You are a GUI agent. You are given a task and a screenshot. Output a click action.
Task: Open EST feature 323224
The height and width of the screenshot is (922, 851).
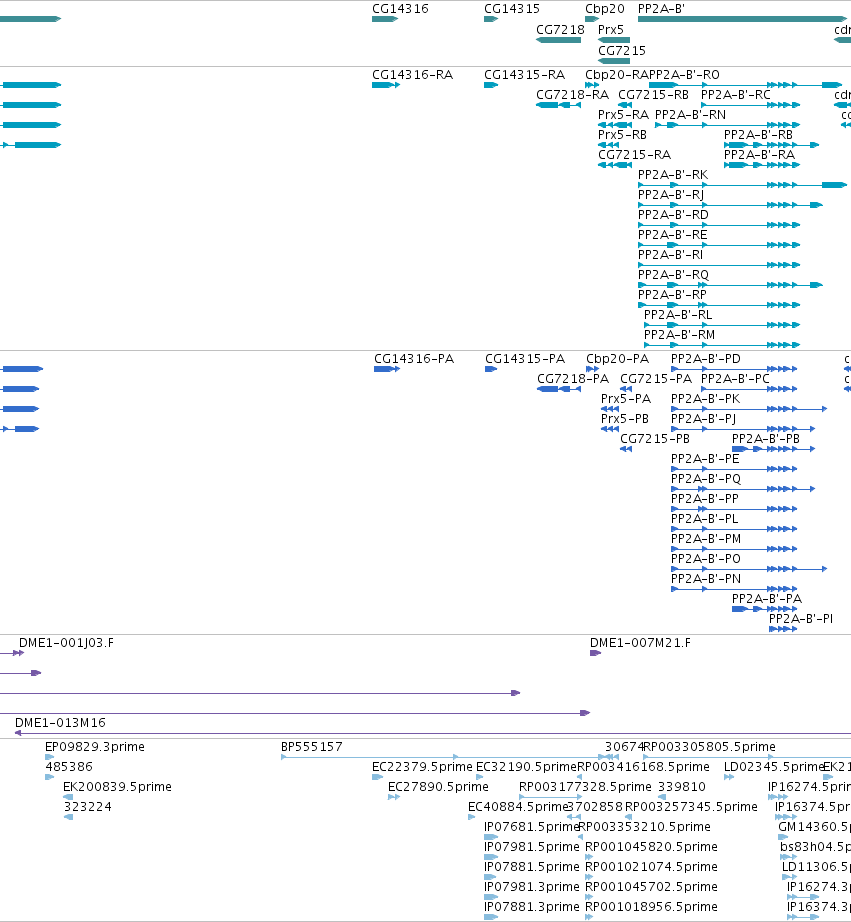(x=68, y=817)
